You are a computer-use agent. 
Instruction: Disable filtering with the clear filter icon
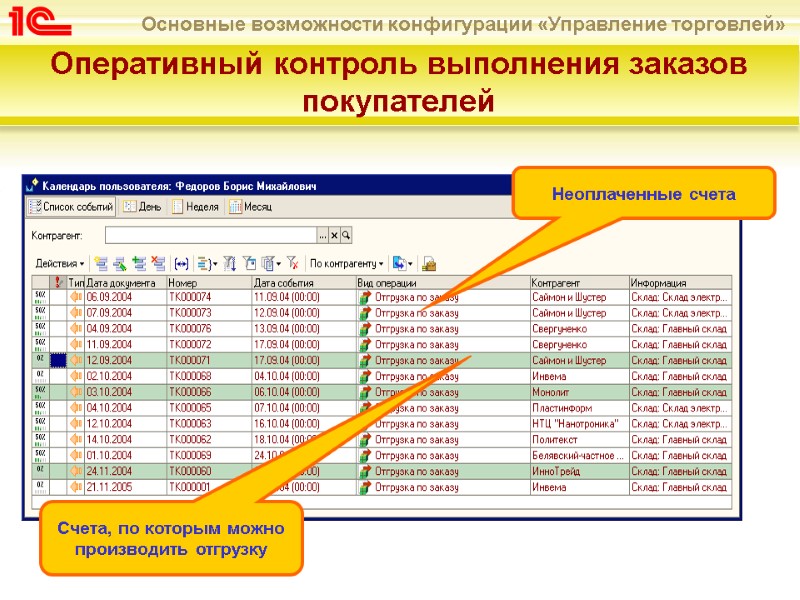click(x=293, y=261)
